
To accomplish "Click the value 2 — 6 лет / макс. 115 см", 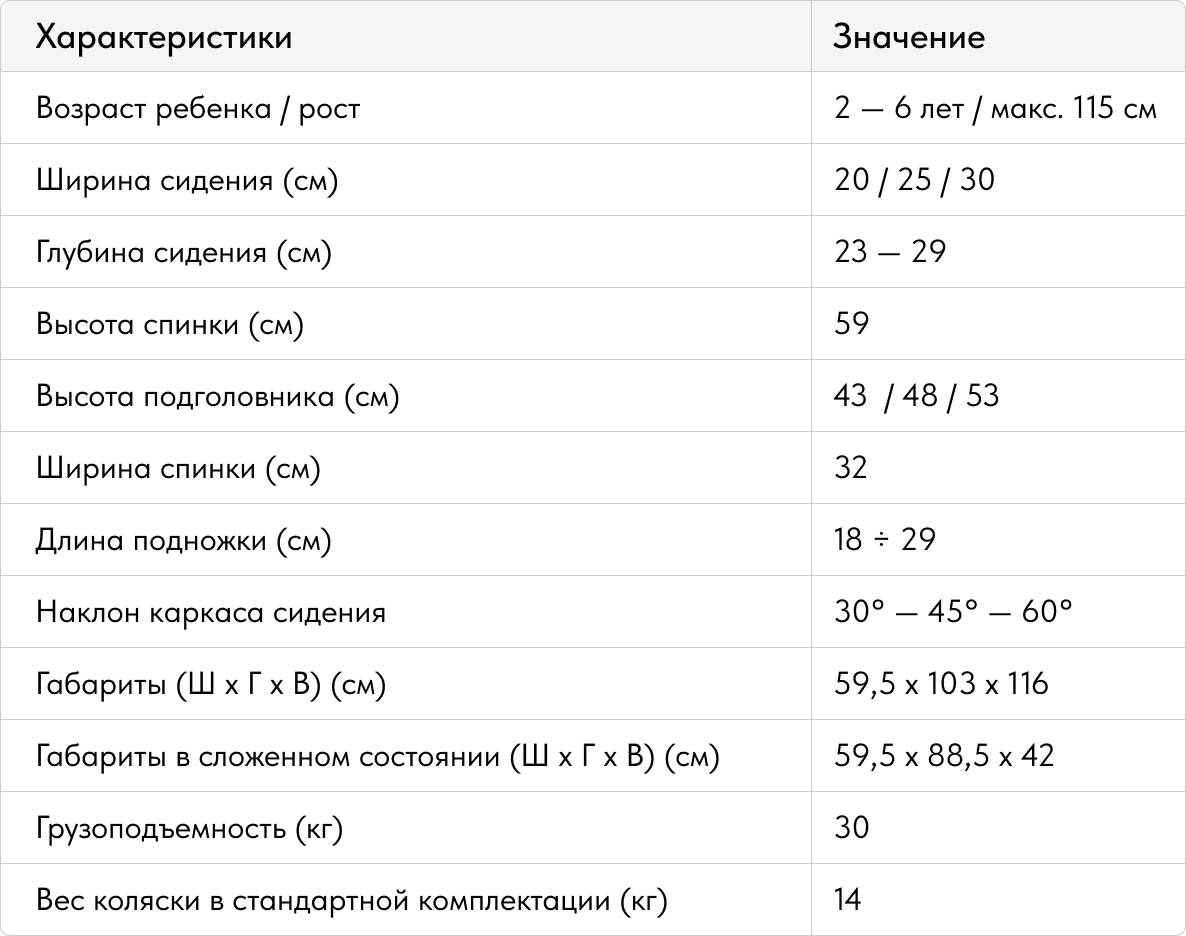I will coord(995,108).
